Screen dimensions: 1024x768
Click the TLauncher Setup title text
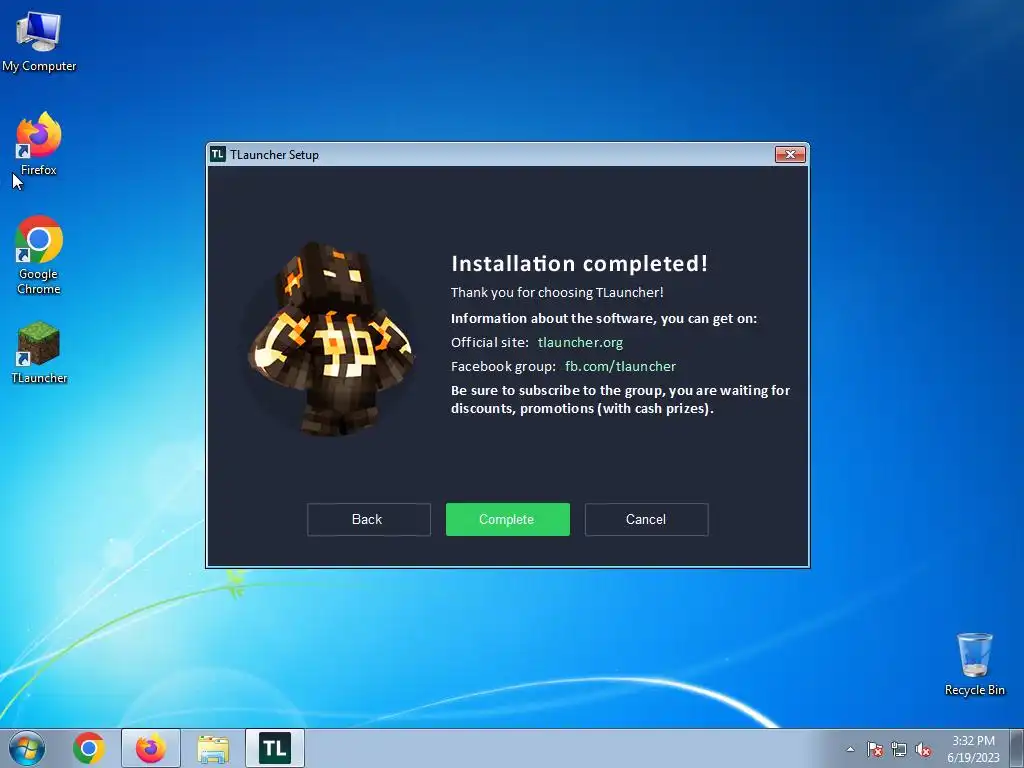tap(274, 155)
